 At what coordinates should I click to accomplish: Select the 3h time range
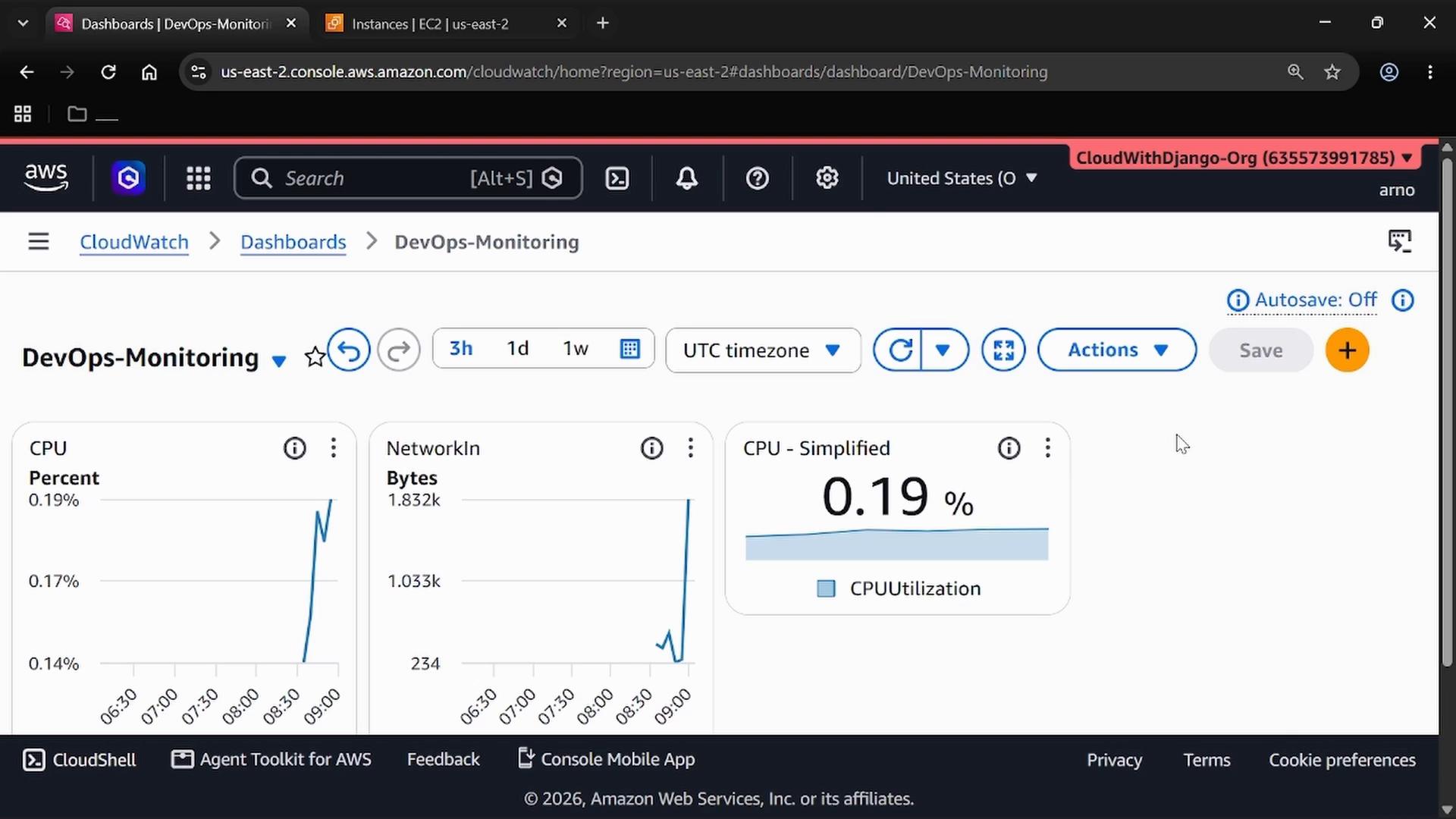(461, 349)
